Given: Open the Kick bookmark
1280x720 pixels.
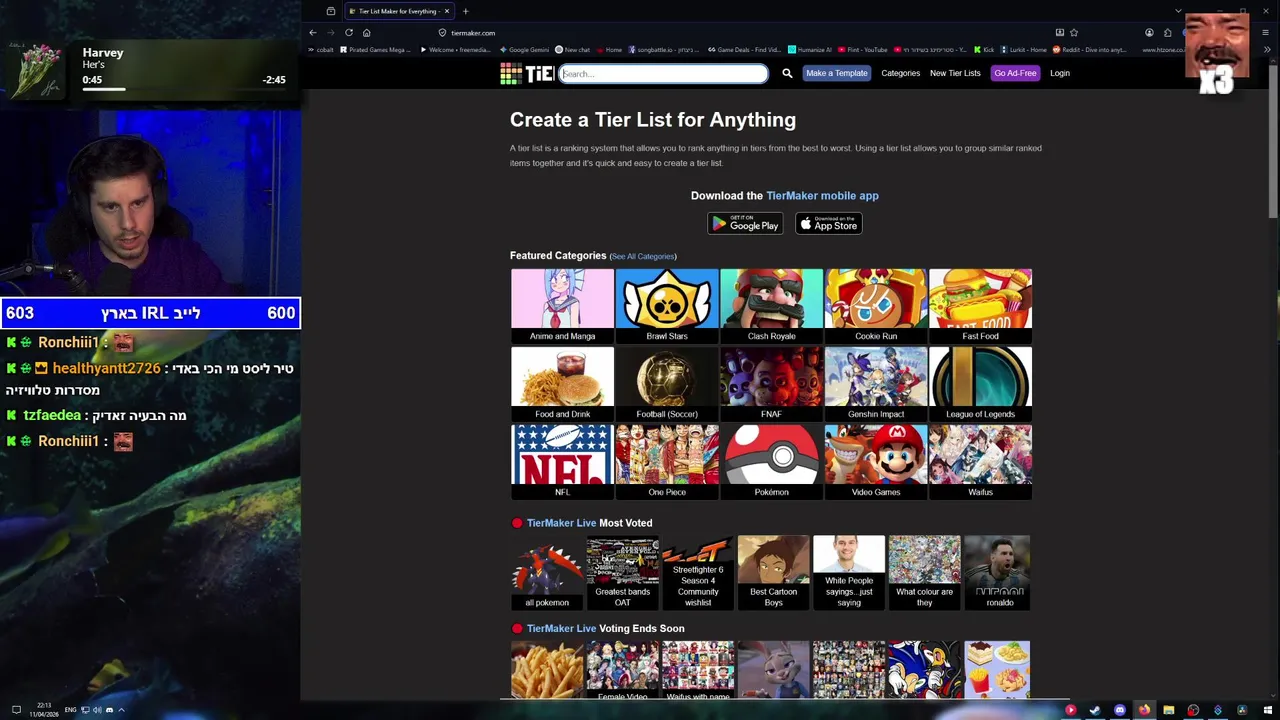Looking at the screenshot, I should (x=984, y=49).
